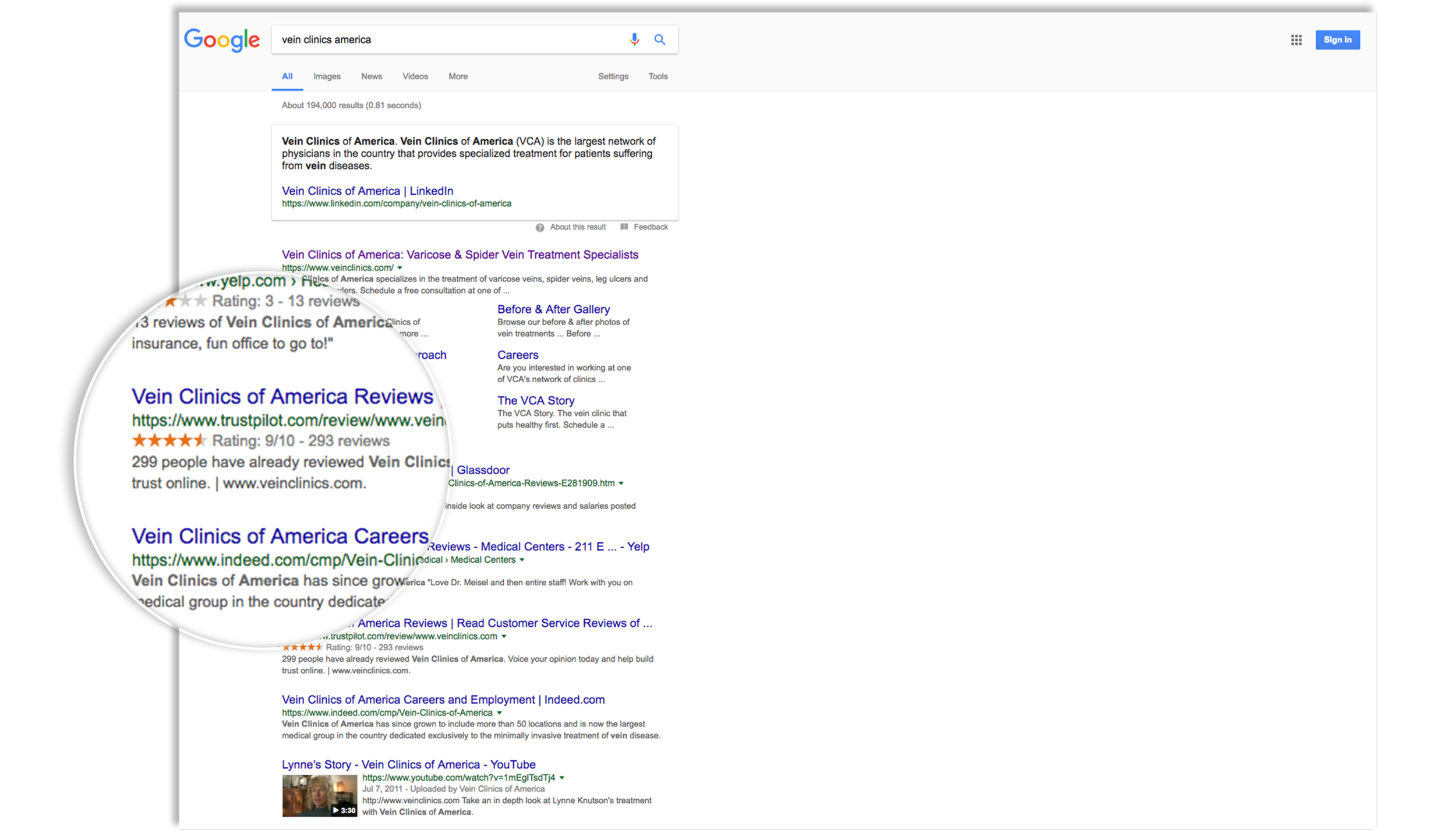
Task: Open search Settings
Action: [613, 76]
